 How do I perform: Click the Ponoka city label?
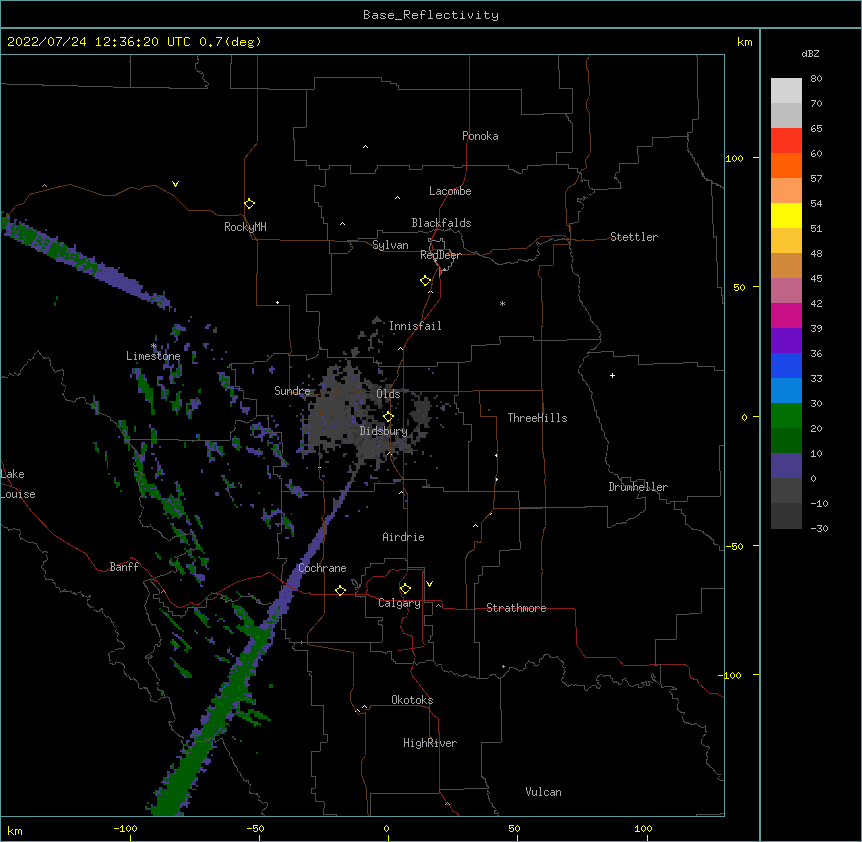pos(480,136)
